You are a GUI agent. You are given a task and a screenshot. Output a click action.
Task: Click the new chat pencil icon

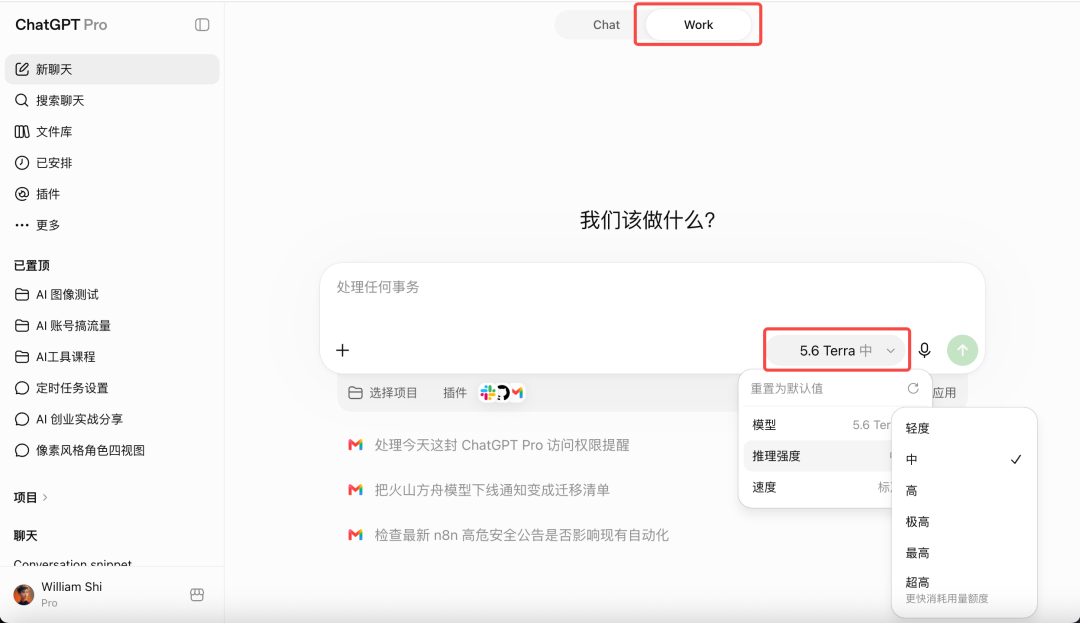22,69
